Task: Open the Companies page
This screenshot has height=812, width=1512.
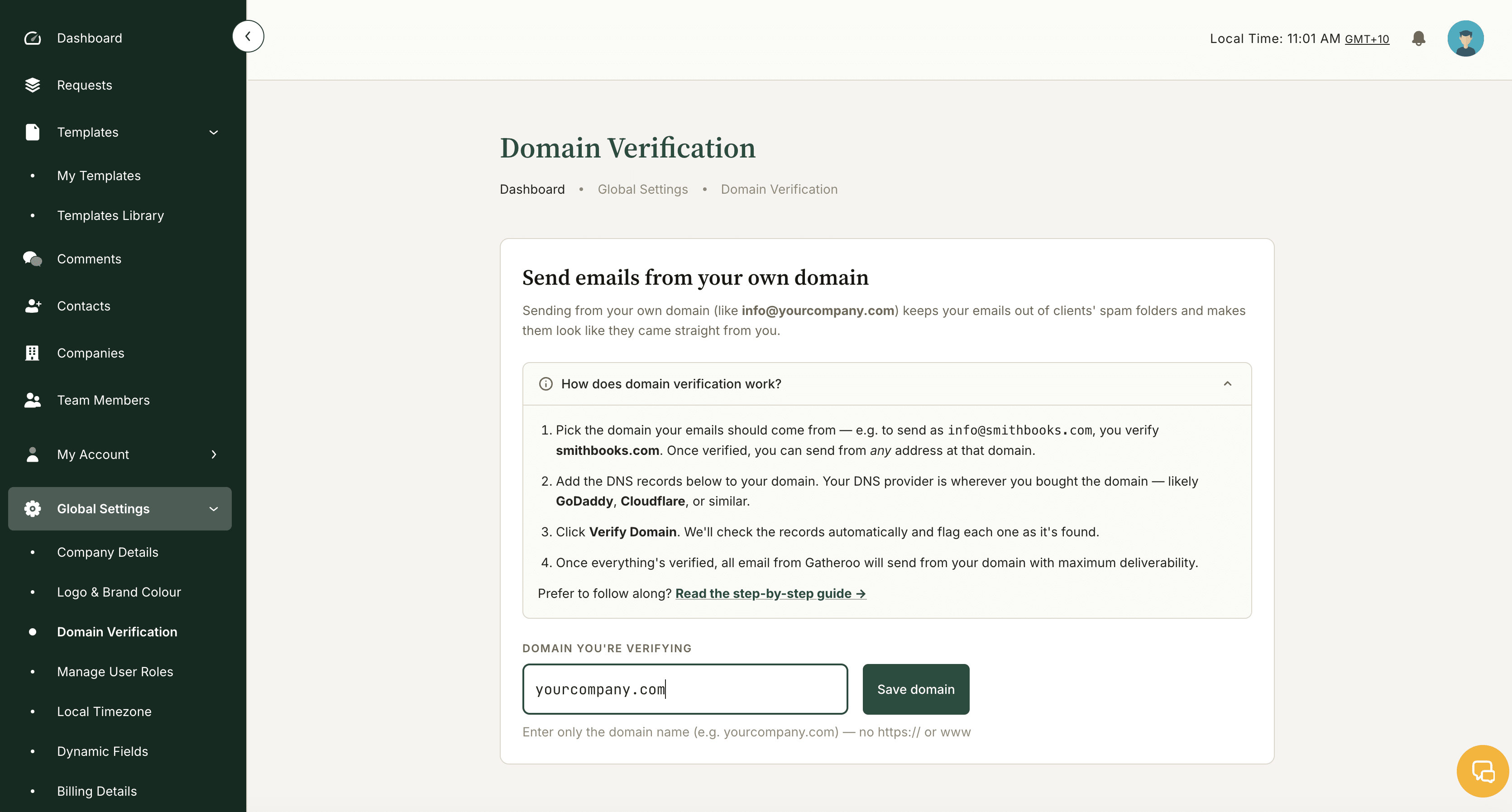Action: click(91, 353)
